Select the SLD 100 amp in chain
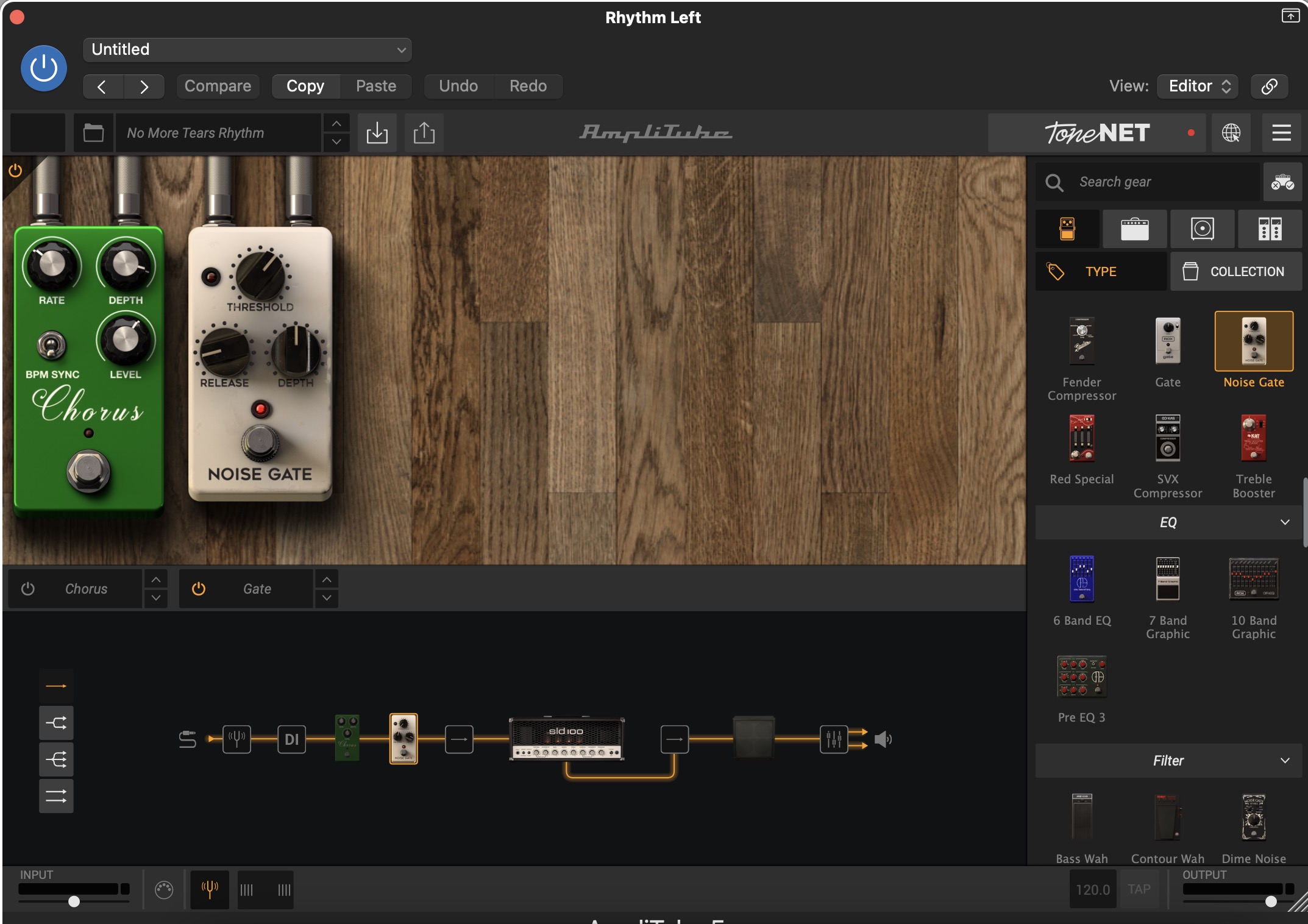This screenshot has width=1308, height=924. [x=566, y=738]
